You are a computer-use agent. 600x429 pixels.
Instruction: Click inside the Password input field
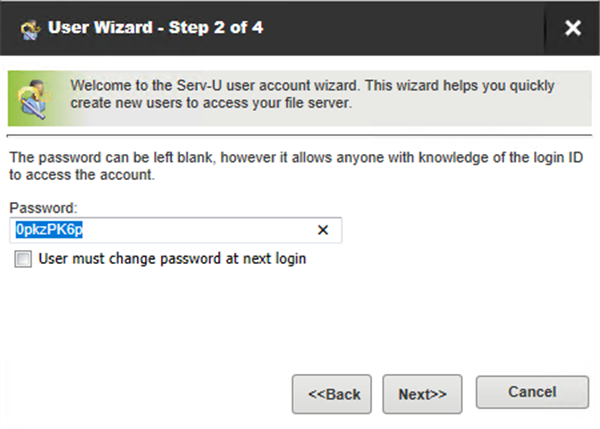(200, 231)
